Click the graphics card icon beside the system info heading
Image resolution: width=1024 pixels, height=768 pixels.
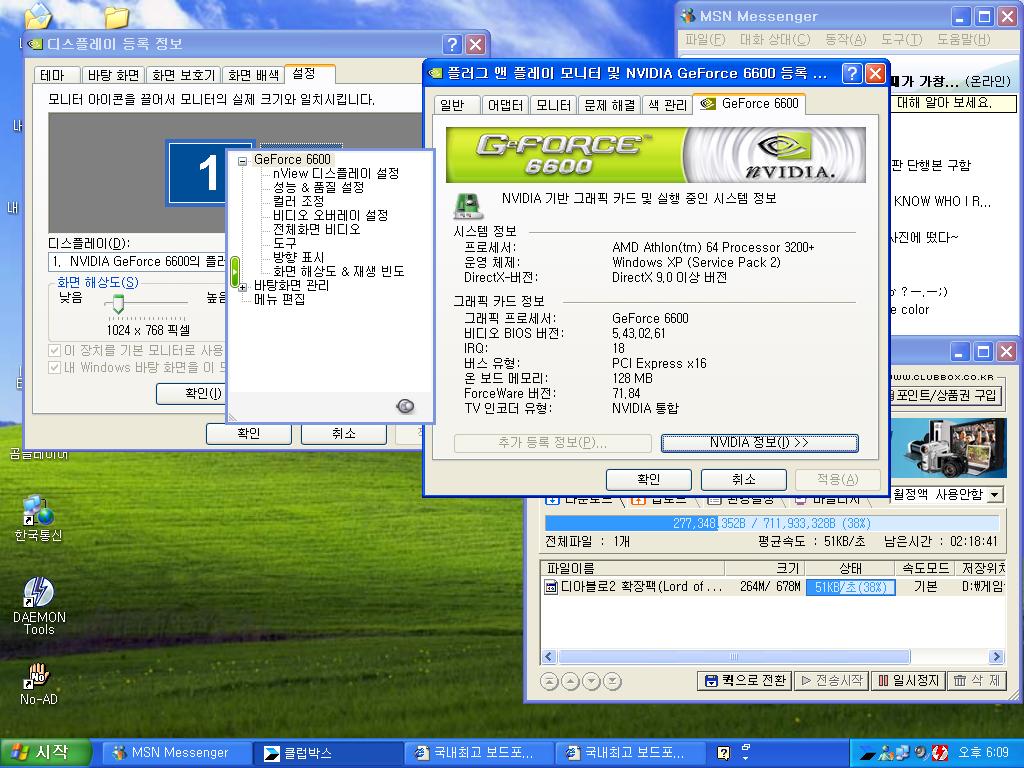[x=468, y=205]
